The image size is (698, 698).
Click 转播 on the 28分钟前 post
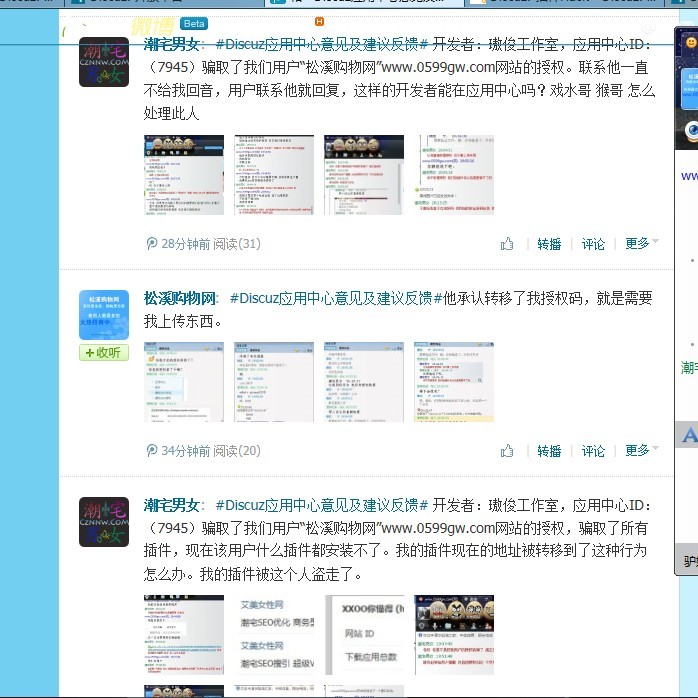pyautogui.click(x=549, y=244)
